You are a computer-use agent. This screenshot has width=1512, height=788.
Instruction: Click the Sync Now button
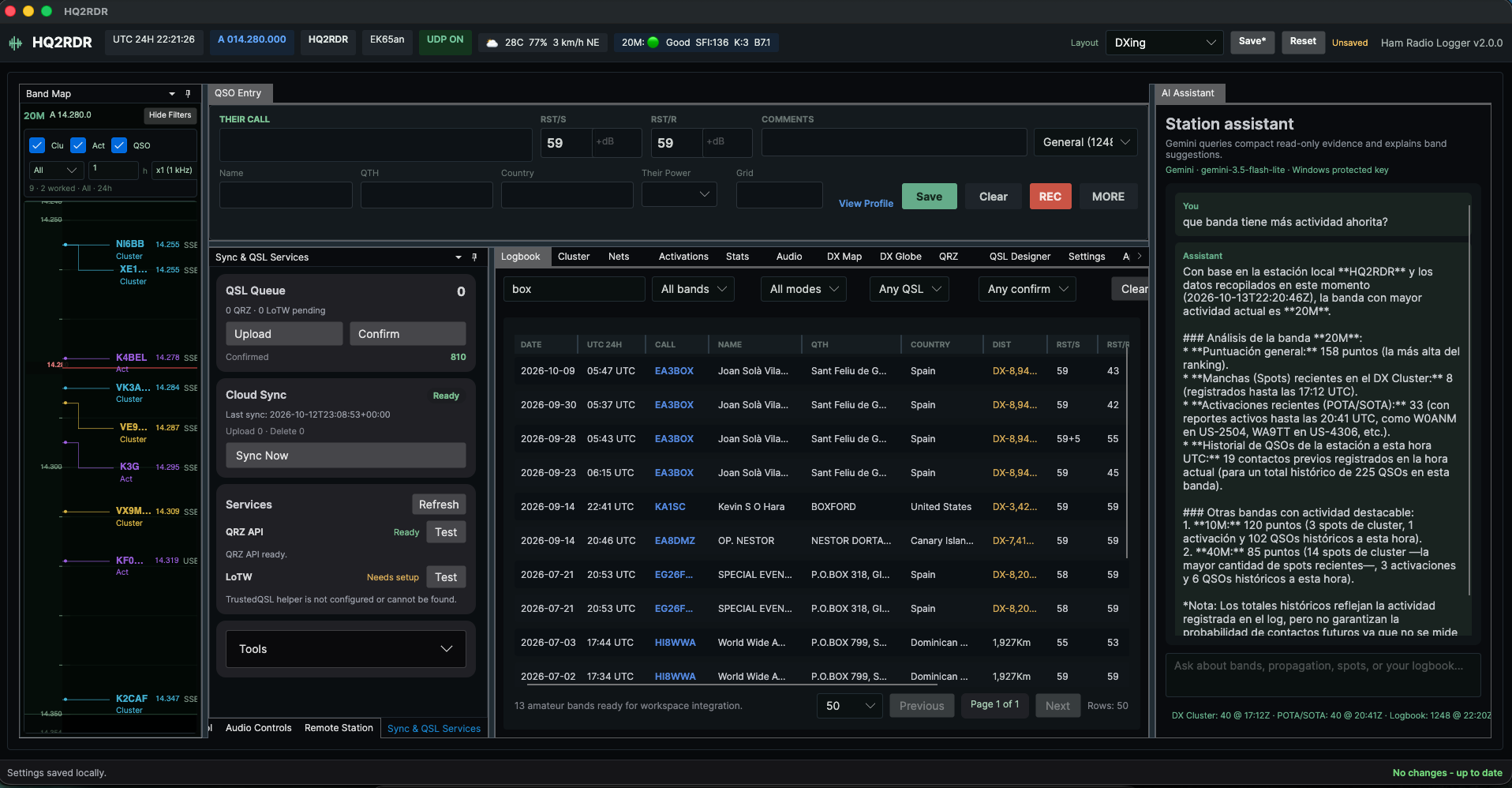346,456
